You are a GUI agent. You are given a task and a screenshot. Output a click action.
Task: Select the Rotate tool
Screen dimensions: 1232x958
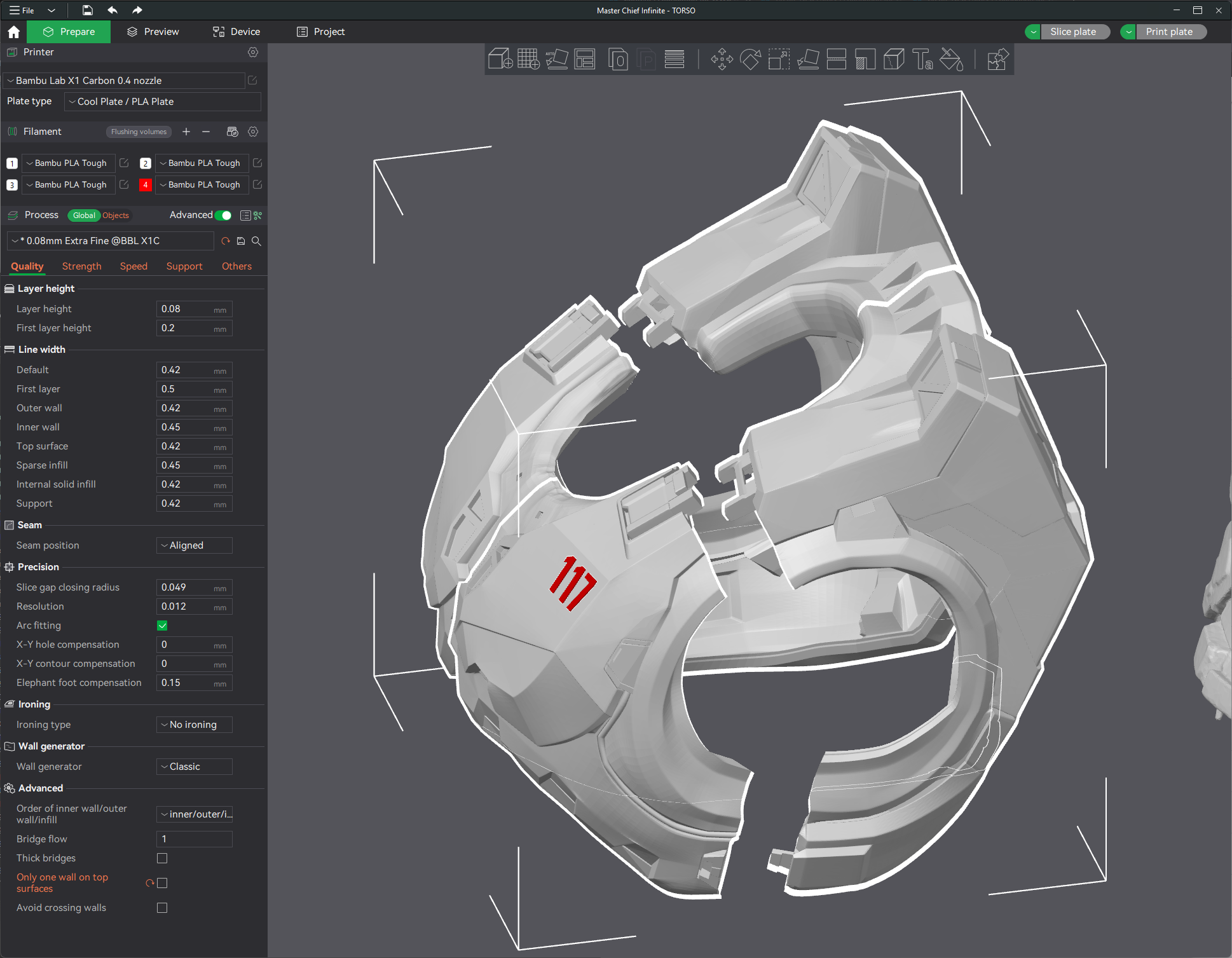point(750,59)
